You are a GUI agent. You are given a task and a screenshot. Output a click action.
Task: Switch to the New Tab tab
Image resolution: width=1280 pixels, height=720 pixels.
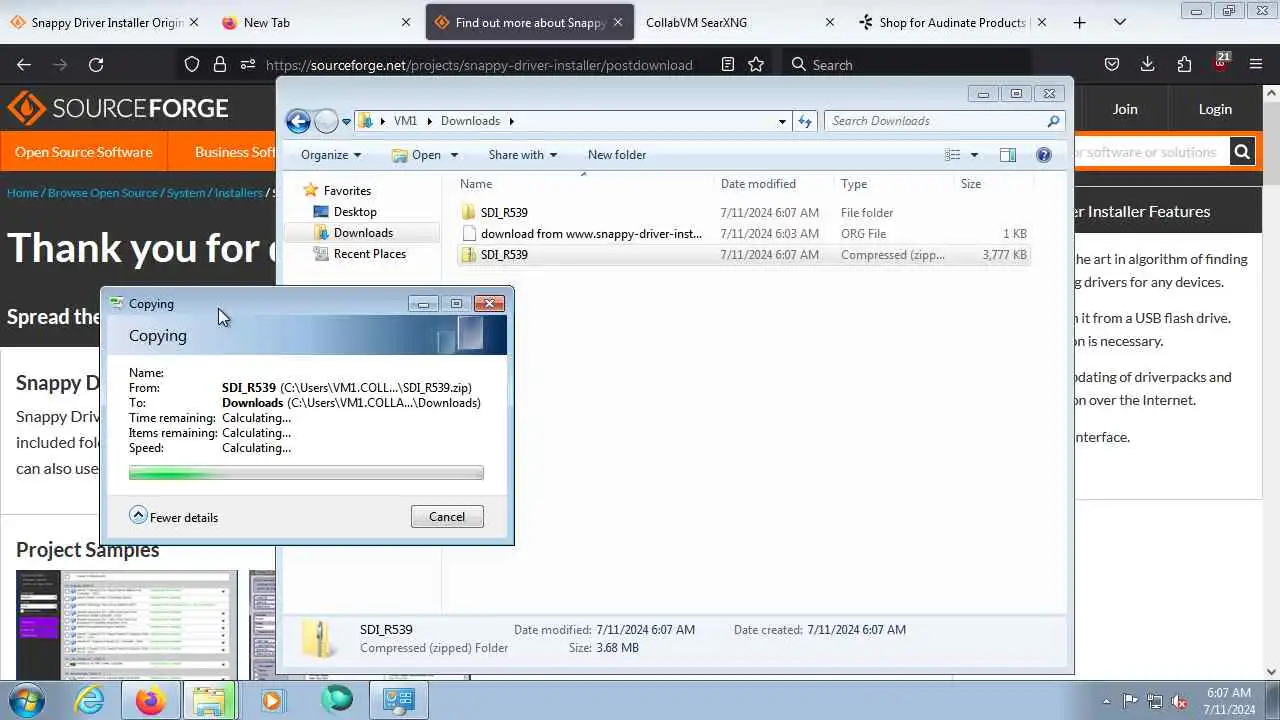(x=316, y=22)
